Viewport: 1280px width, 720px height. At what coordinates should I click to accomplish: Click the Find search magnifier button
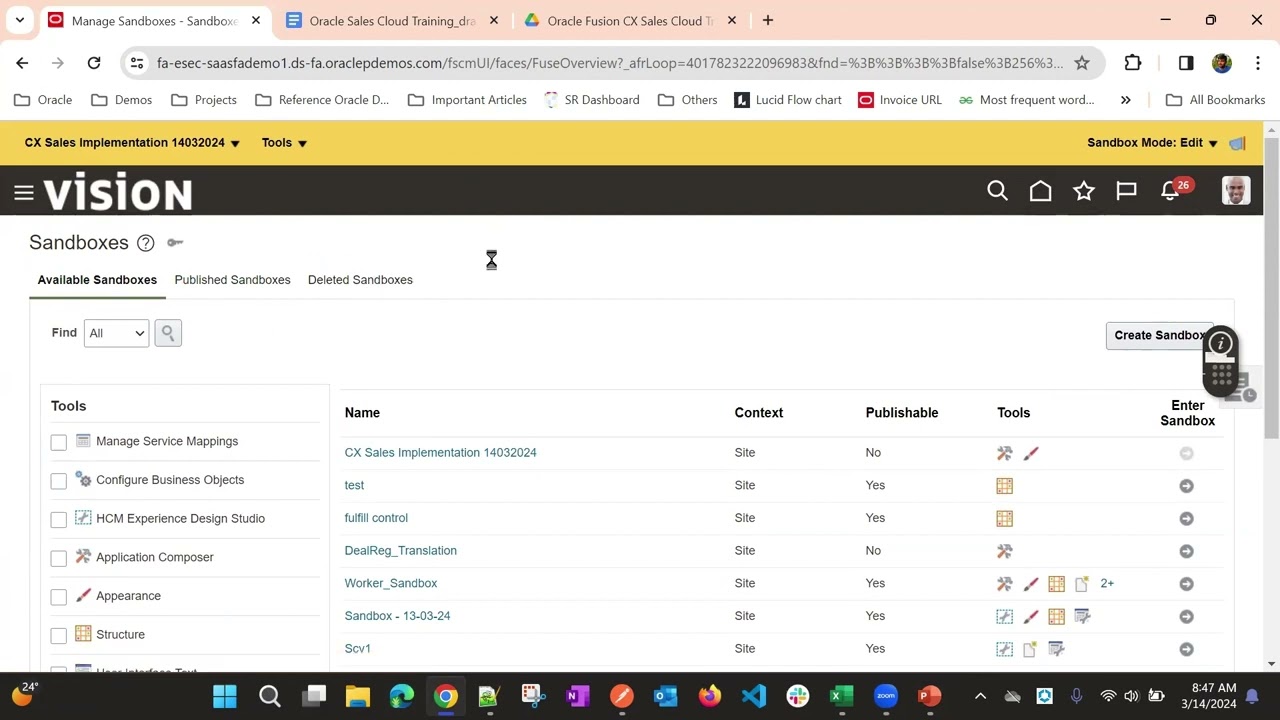tap(168, 333)
